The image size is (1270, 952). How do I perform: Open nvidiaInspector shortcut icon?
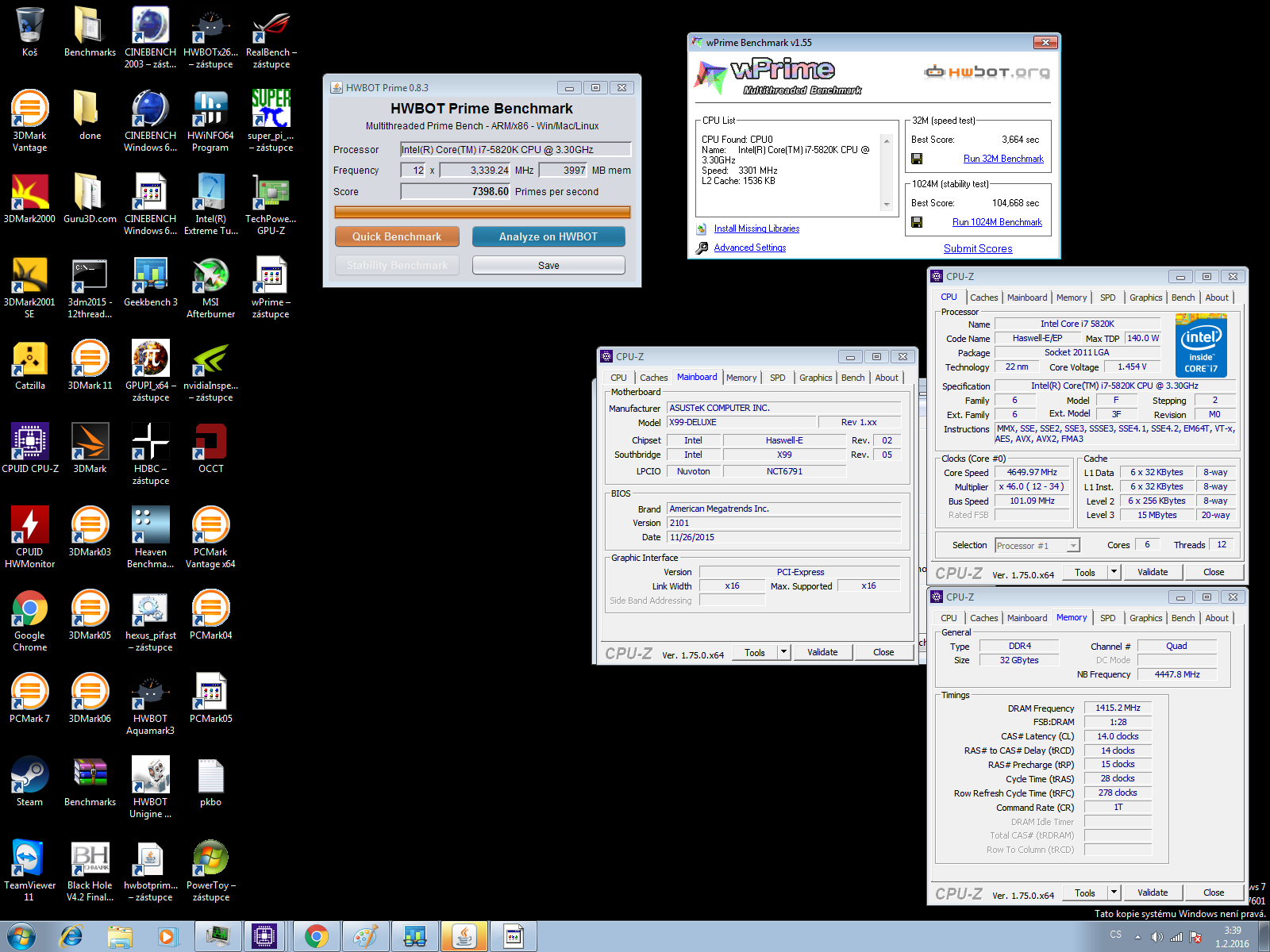click(210, 370)
